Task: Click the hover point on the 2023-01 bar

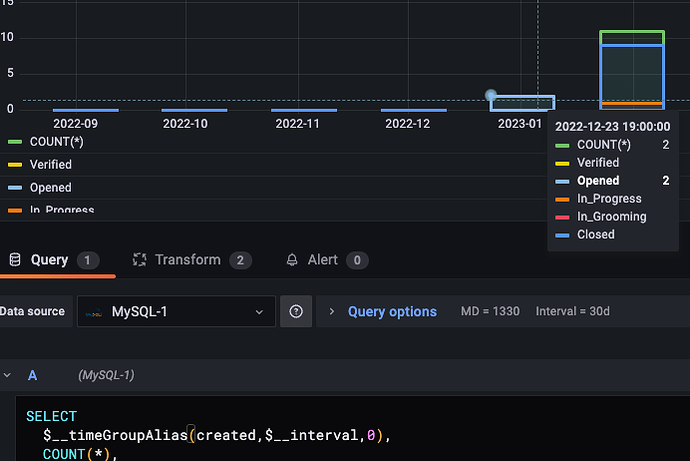Action: [491, 95]
